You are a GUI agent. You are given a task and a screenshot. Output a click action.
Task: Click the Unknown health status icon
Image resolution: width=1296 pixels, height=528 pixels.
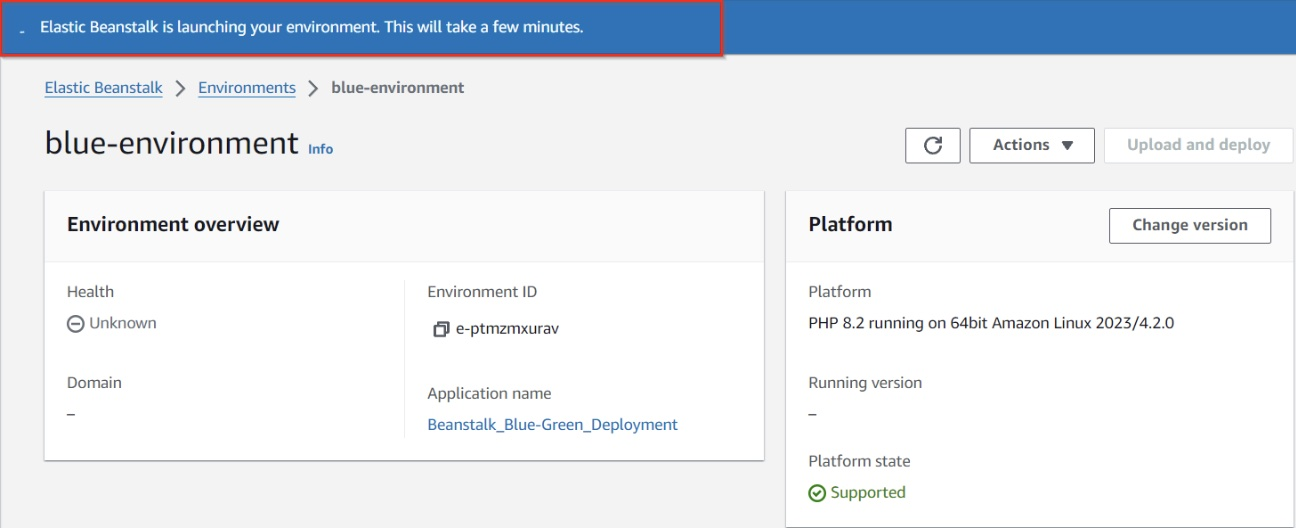click(75, 324)
